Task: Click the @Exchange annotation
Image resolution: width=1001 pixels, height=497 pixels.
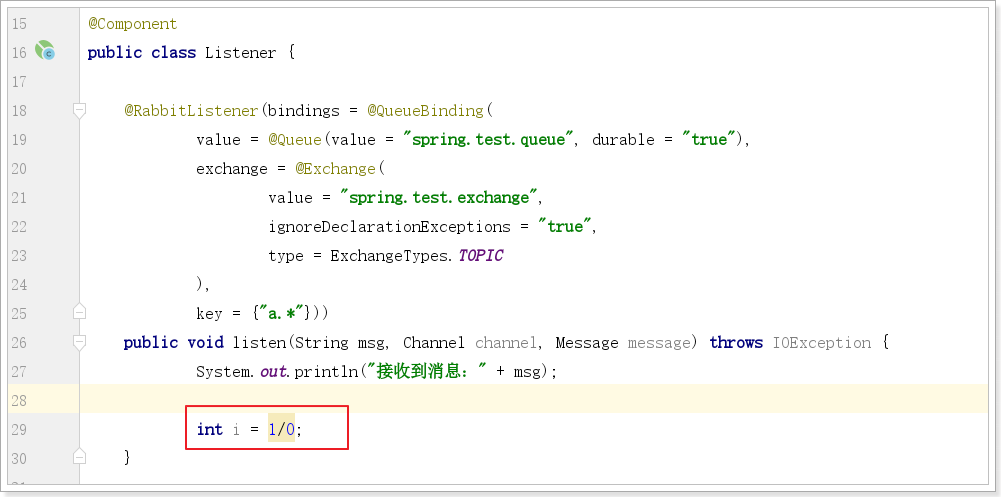Action: pyautogui.click(x=336, y=168)
